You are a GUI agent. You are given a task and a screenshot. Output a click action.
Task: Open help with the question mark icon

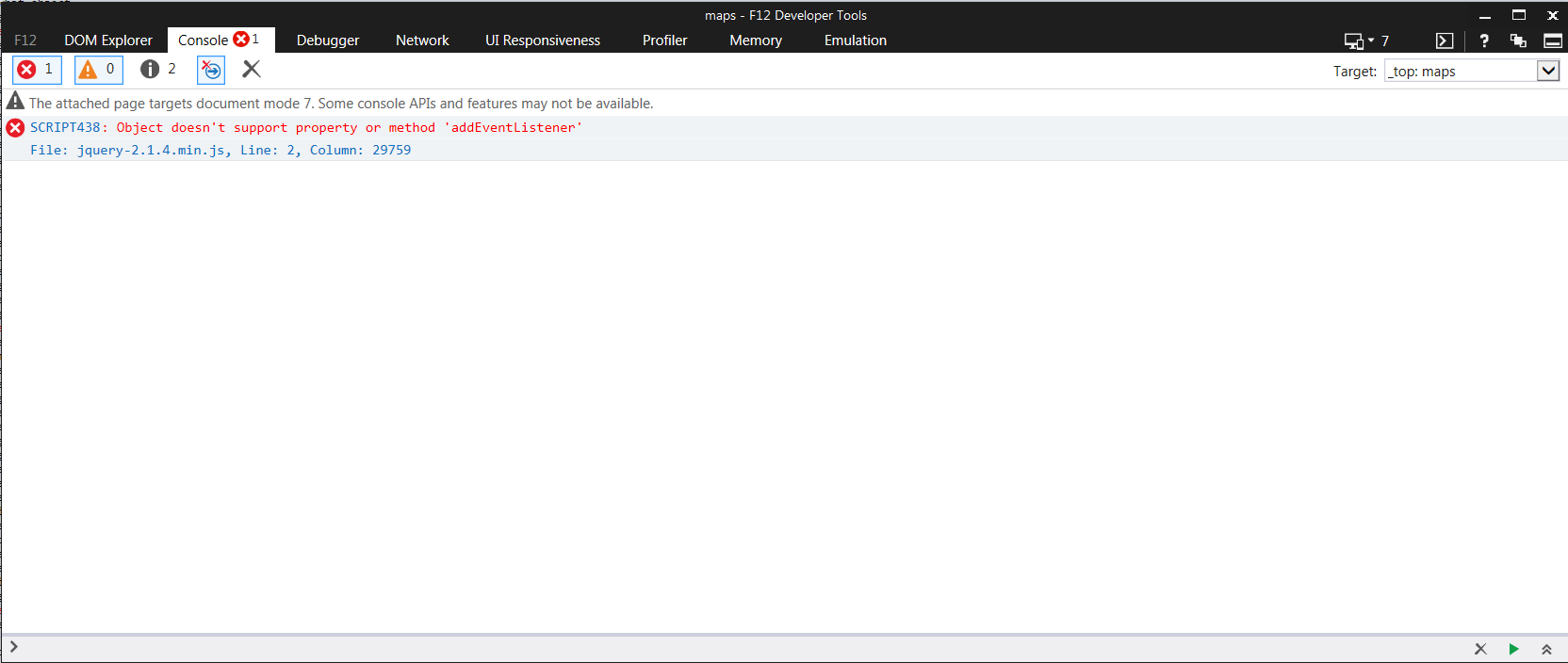point(1484,40)
